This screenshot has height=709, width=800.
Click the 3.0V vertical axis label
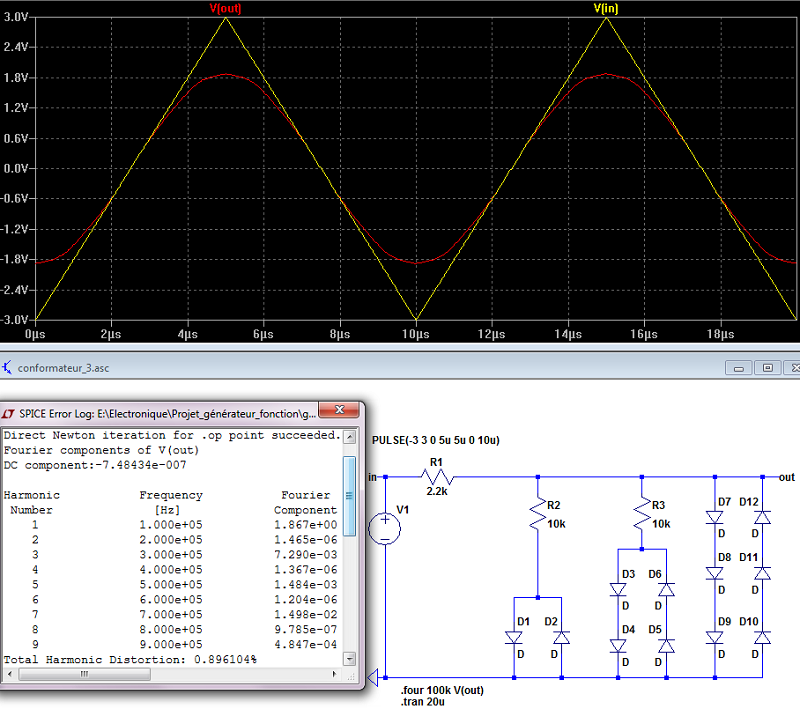16,17
